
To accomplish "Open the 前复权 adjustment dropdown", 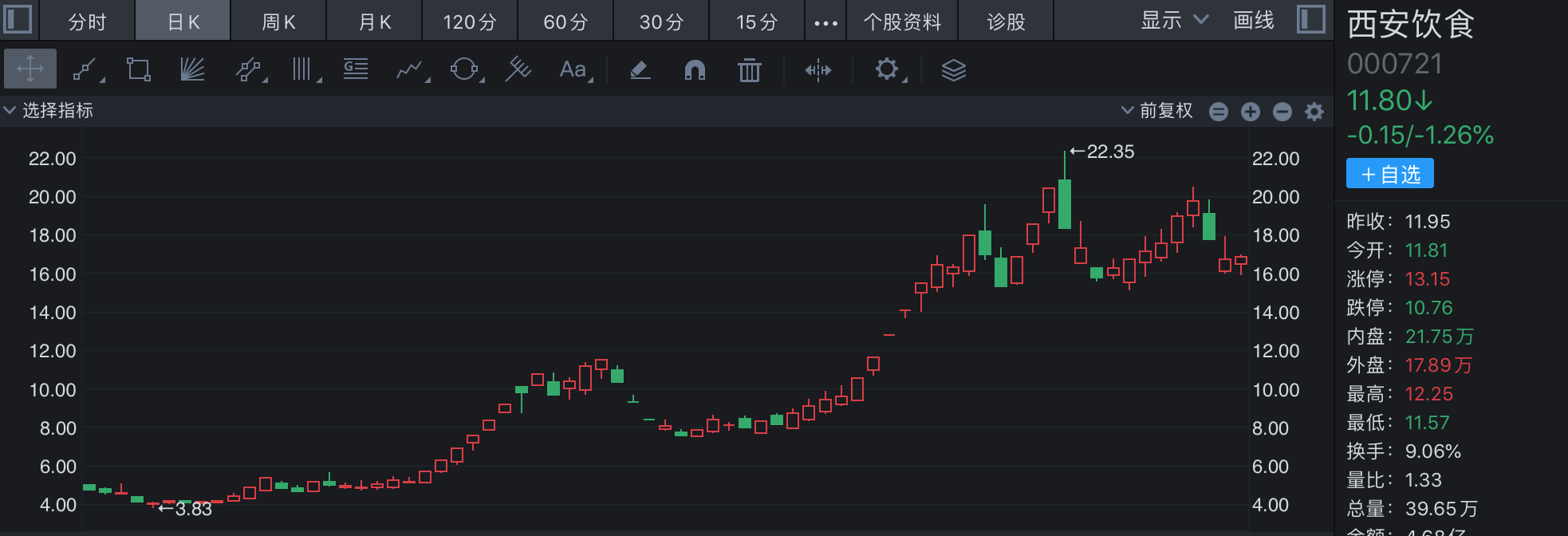I will pyautogui.click(x=1157, y=110).
